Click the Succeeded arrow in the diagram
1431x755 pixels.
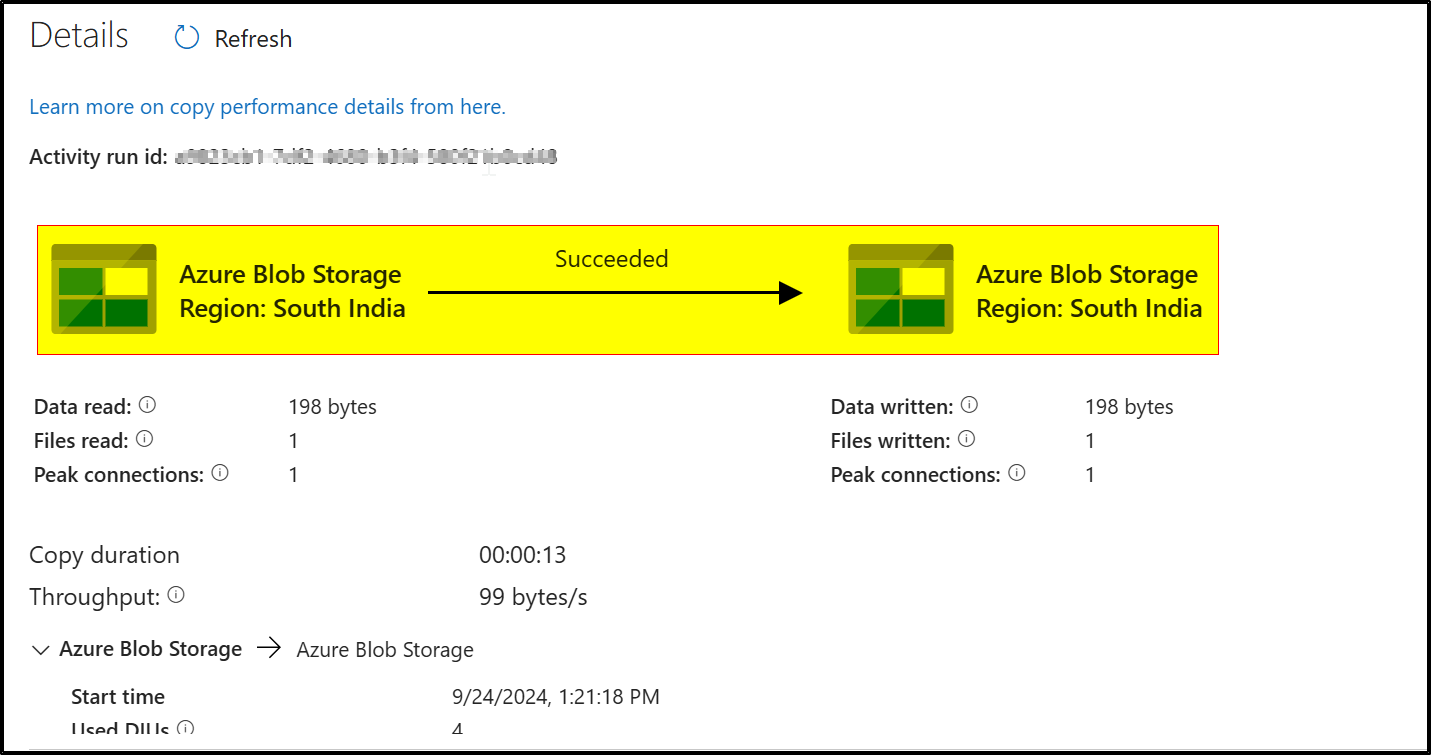(612, 292)
